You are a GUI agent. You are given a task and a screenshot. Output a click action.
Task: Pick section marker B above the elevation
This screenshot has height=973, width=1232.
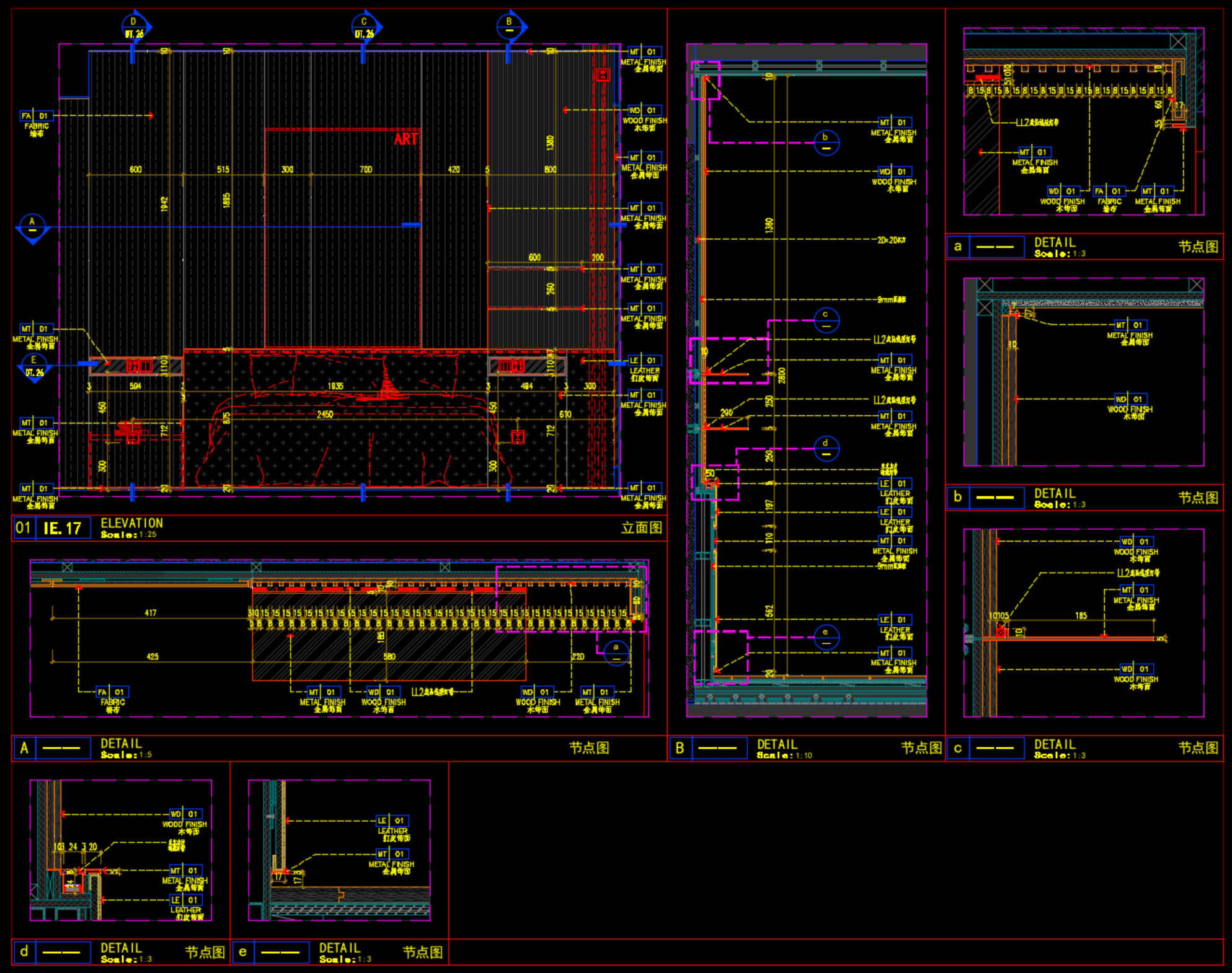(511, 27)
